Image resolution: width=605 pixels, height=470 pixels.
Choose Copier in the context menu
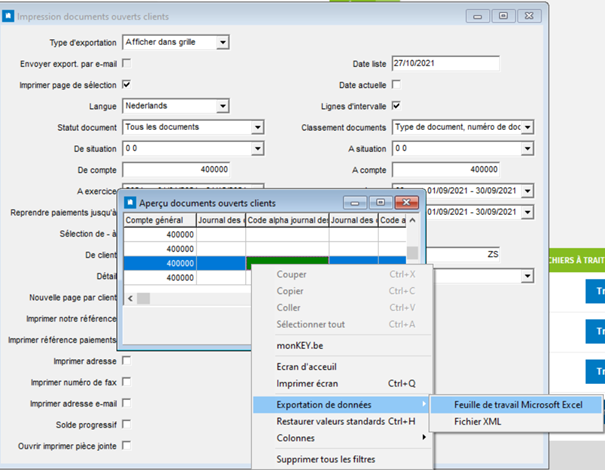click(341, 291)
